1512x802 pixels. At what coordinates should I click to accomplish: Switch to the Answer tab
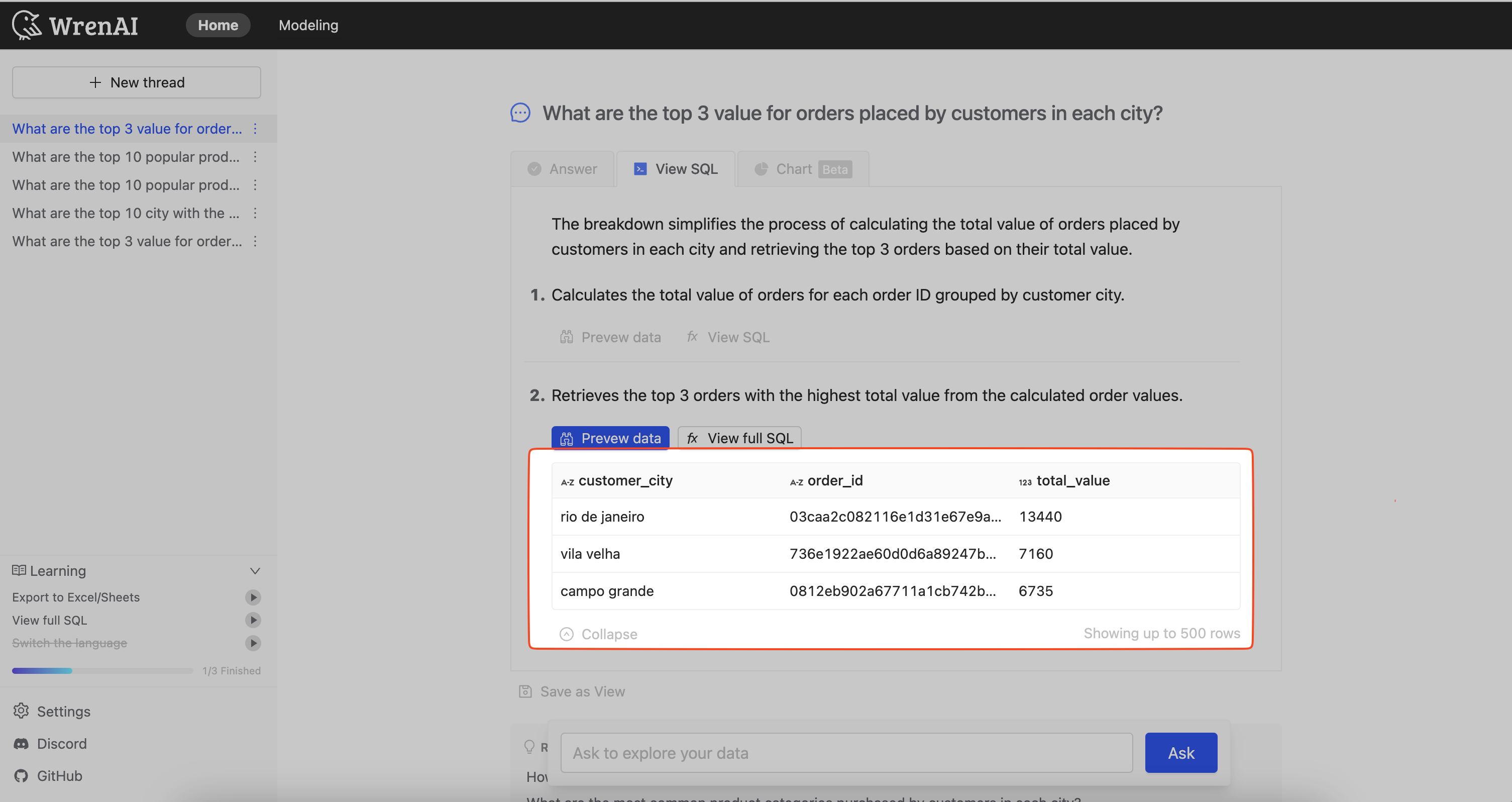(562, 169)
